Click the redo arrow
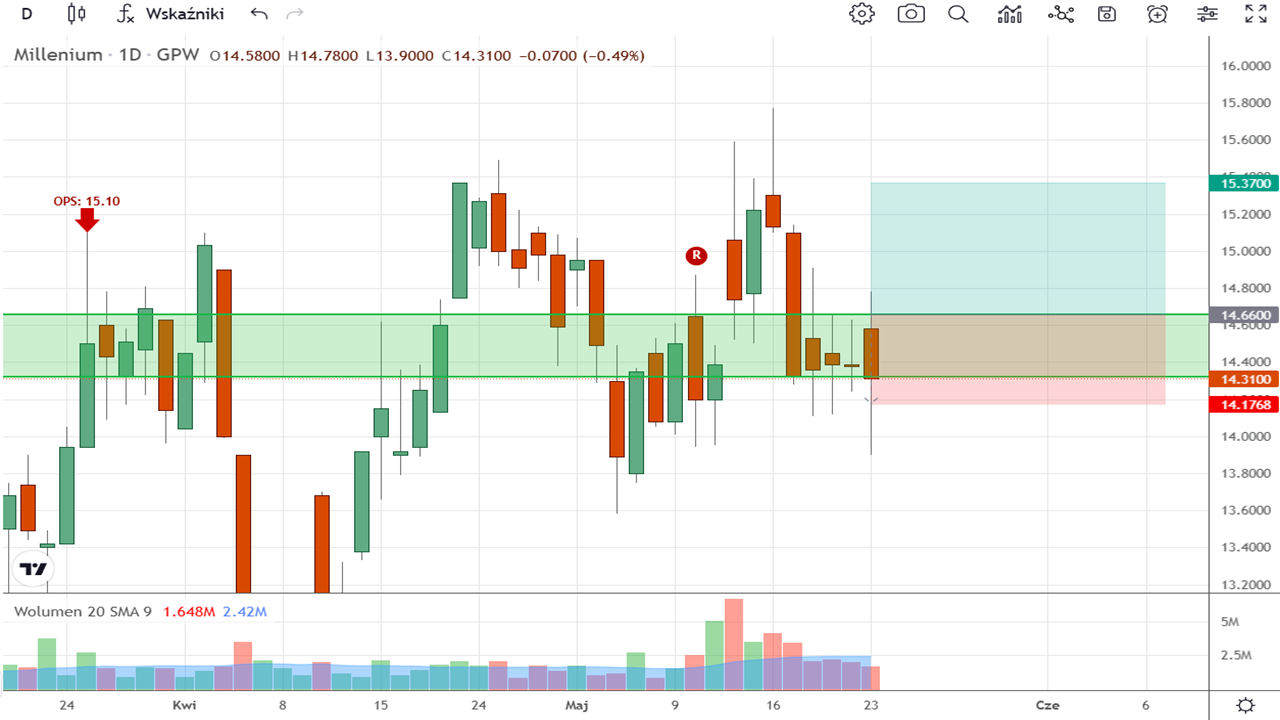This screenshot has height=720, width=1280. coord(294,14)
